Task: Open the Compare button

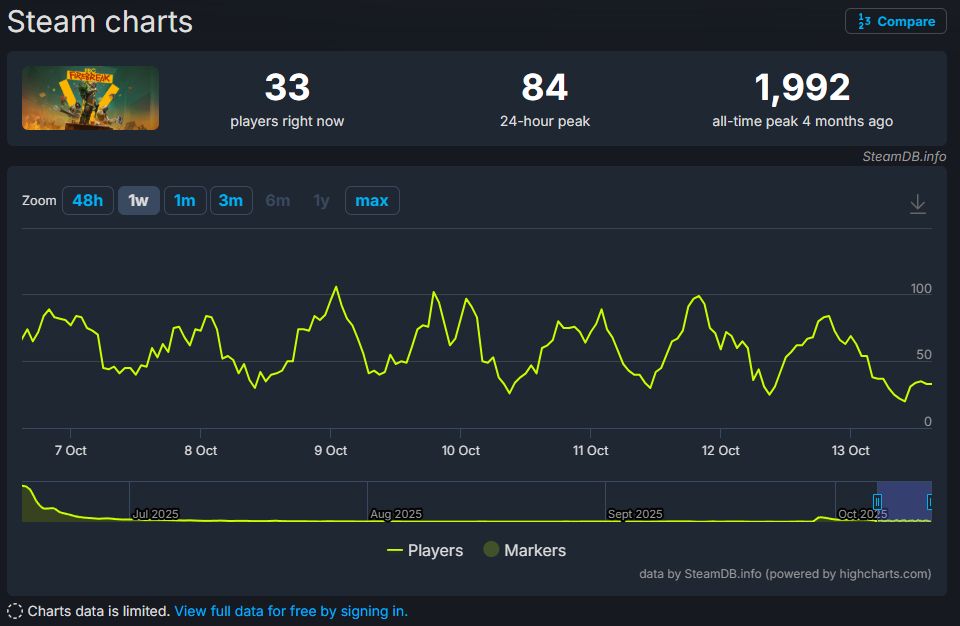Action: pyautogui.click(x=896, y=21)
